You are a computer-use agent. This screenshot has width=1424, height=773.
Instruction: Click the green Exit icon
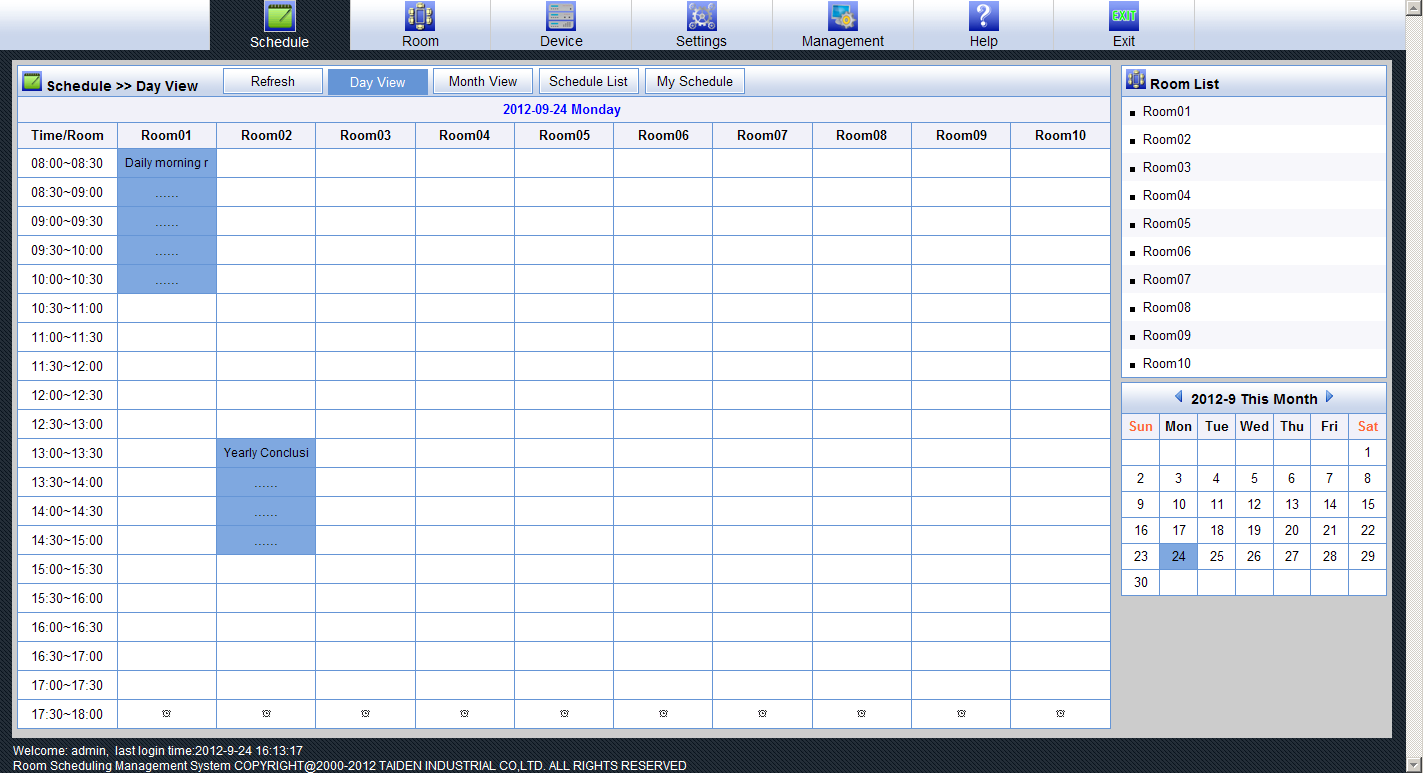pyautogui.click(x=1124, y=17)
